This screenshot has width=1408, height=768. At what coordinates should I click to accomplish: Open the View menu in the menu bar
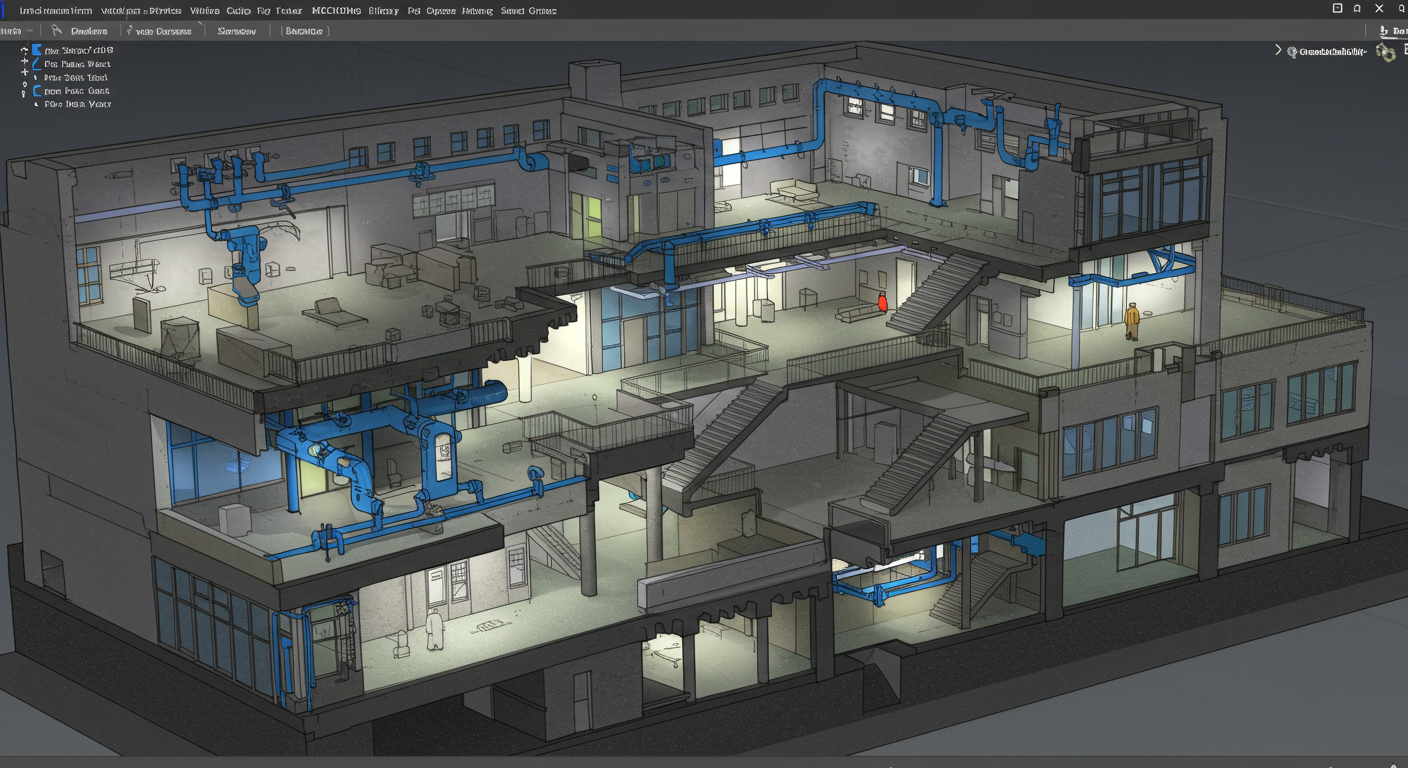[207, 10]
